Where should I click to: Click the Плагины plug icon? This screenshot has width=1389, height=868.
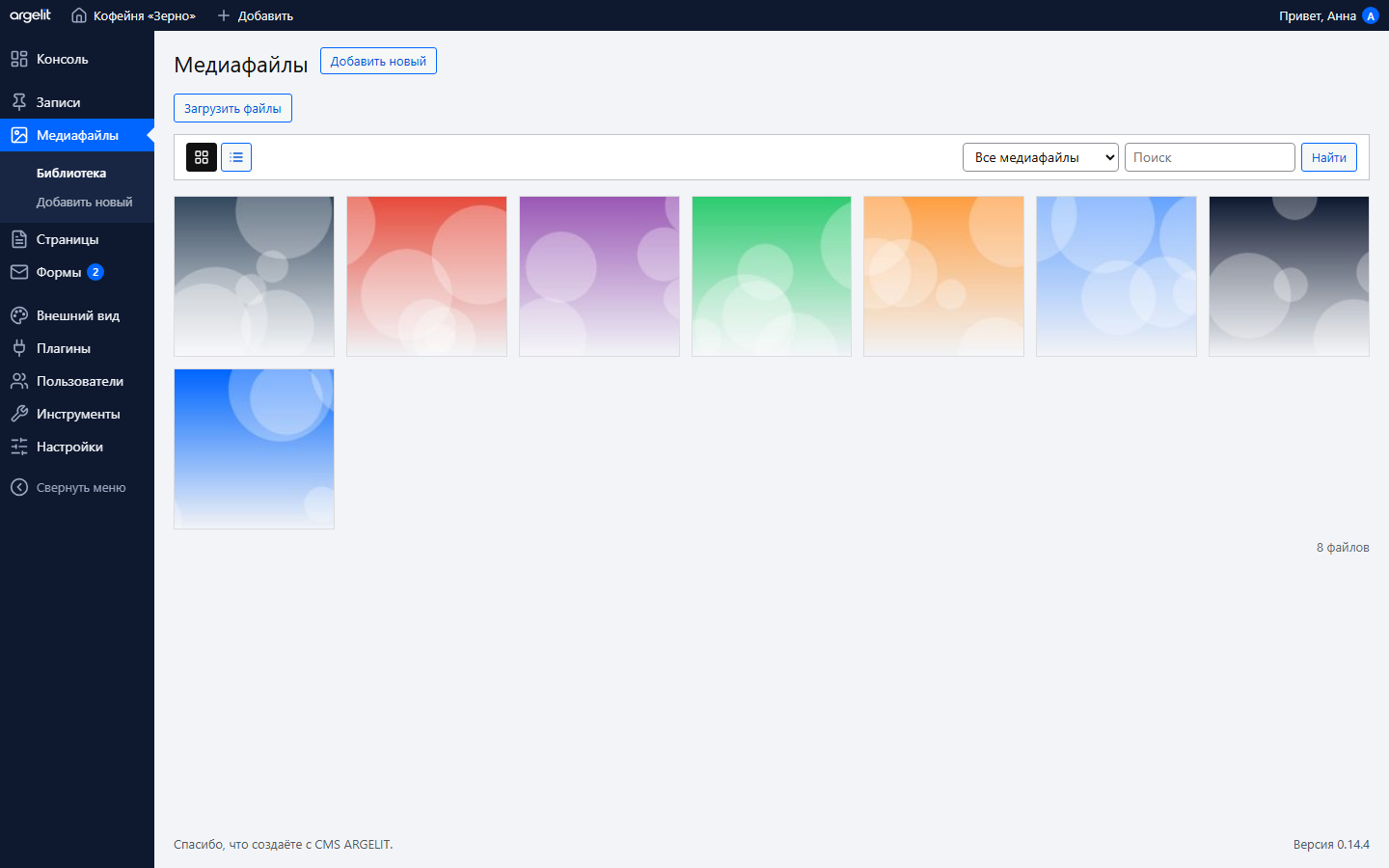point(19,348)
